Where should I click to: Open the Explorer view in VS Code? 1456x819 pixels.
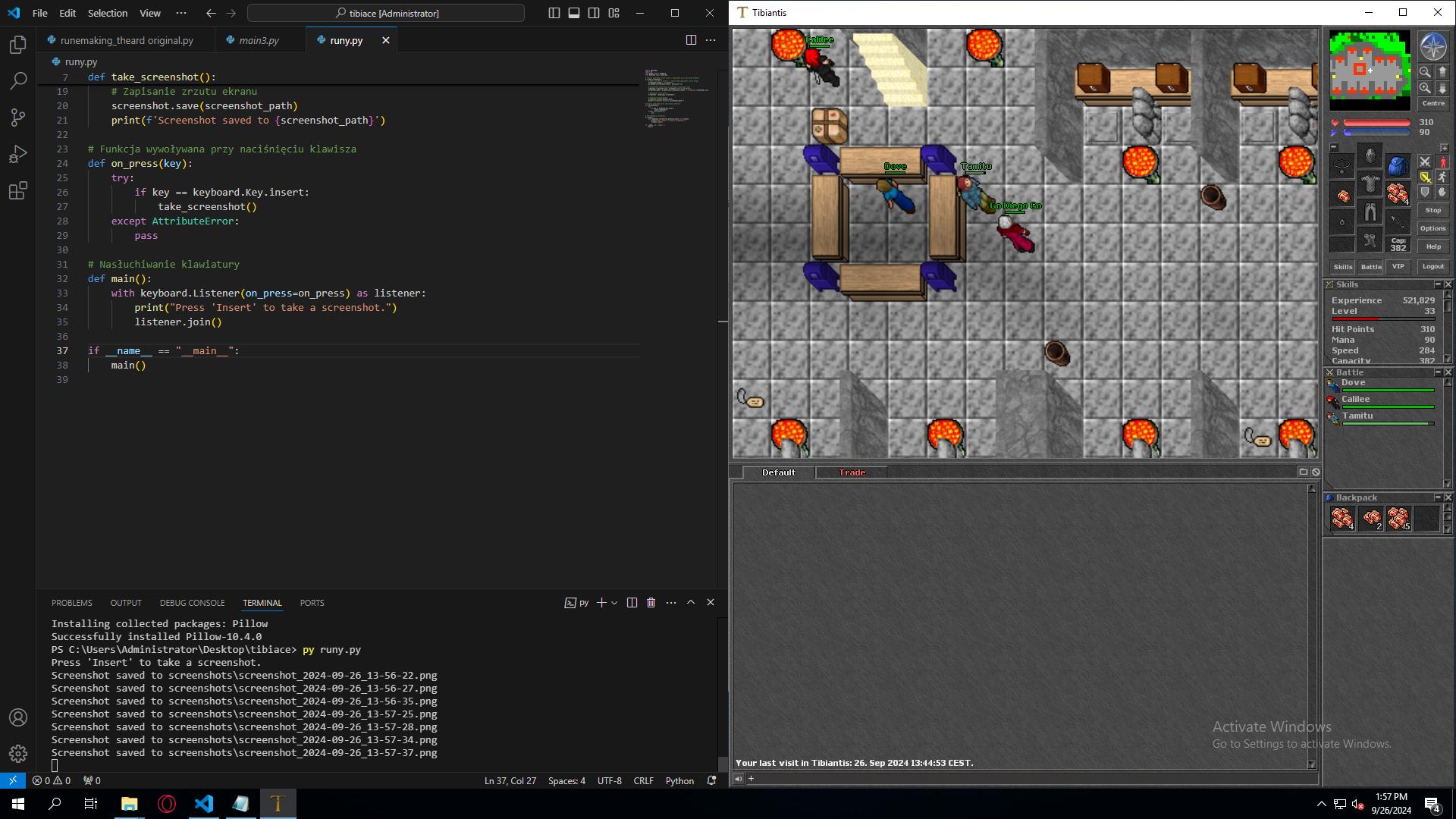pos(18,45)
